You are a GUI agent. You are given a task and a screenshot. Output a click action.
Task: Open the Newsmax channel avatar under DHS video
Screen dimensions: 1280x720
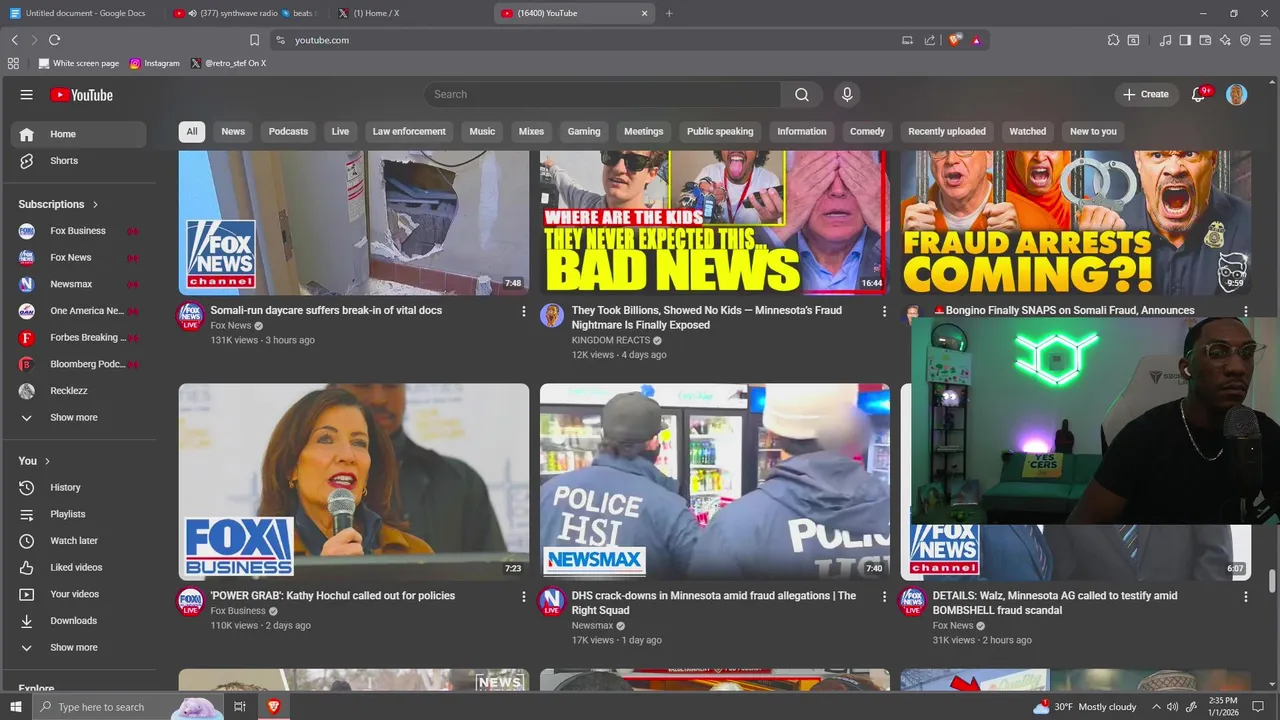(x=551, y=601)
